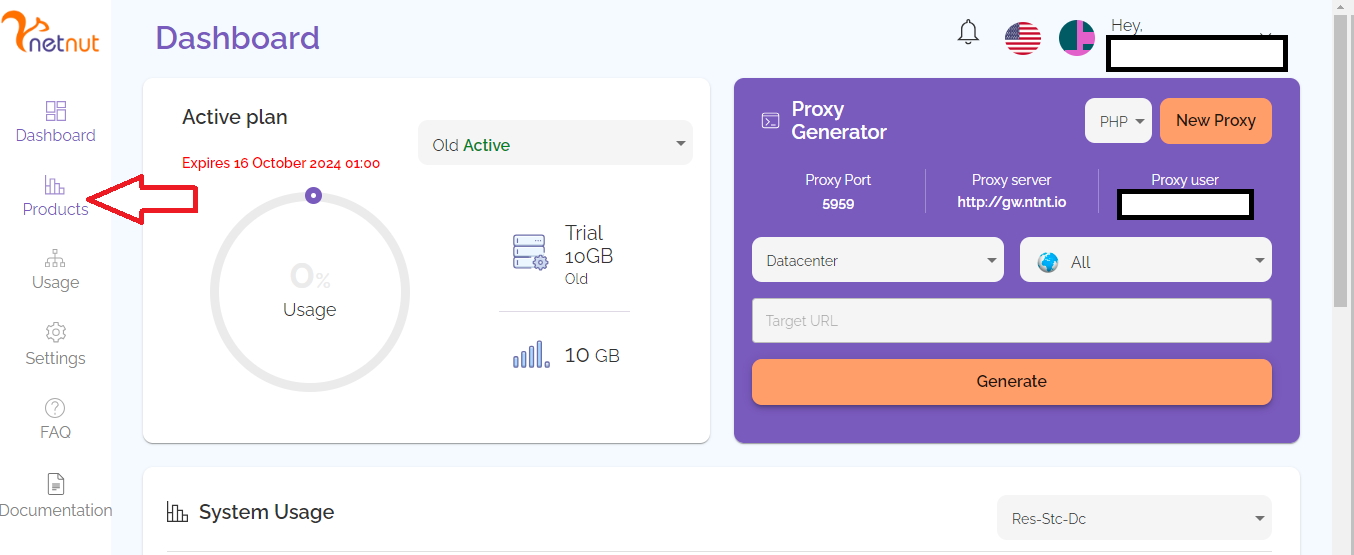Click the user profile avatar
This screenshot has height=555, width=1354.
pos(1077,38)
